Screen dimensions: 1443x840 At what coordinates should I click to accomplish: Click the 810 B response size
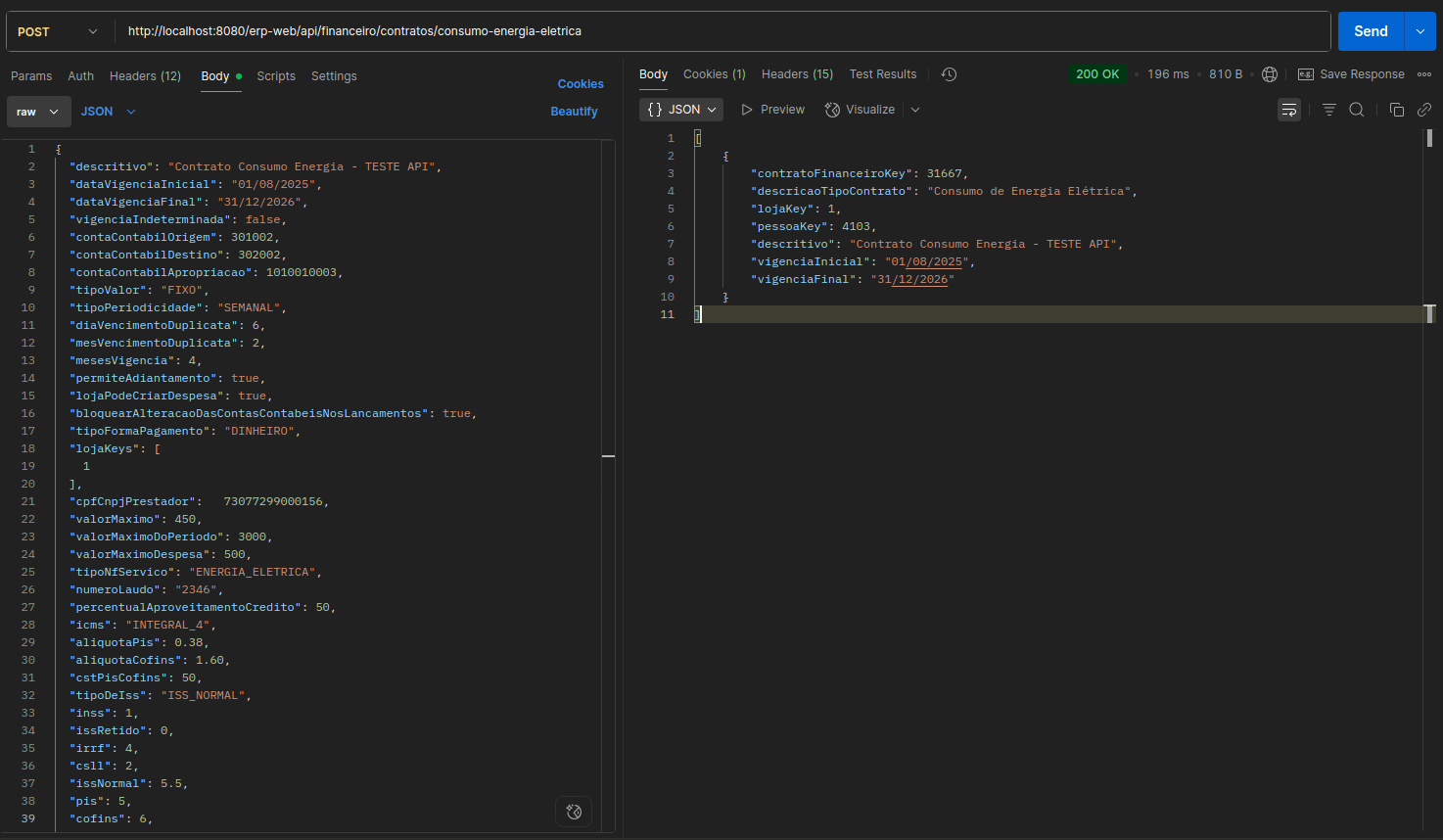point(1226,74)
